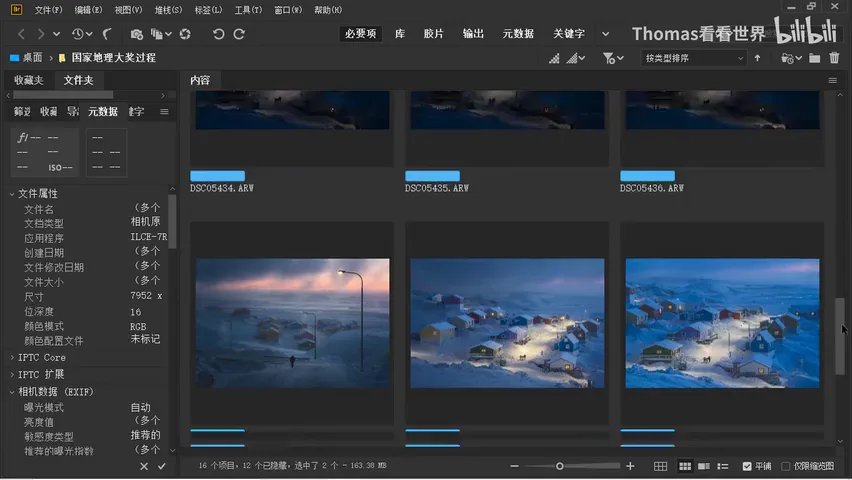The image size is (852, 480).
Task: Click the minus to shrink thumbnails
Action: 515,466
